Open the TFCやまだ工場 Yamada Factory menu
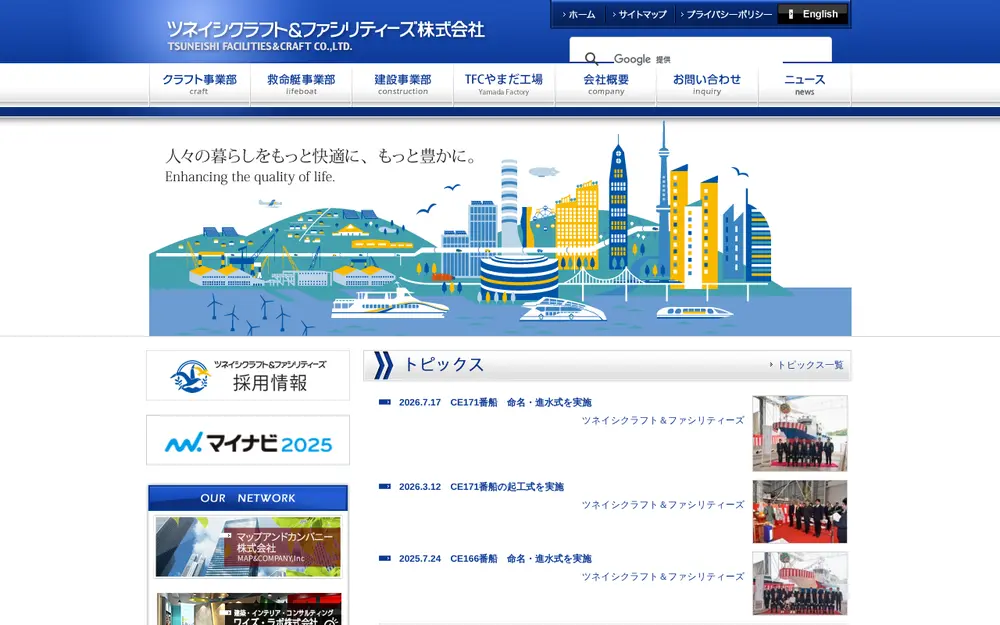1000x625 pixels. (504, 84)
